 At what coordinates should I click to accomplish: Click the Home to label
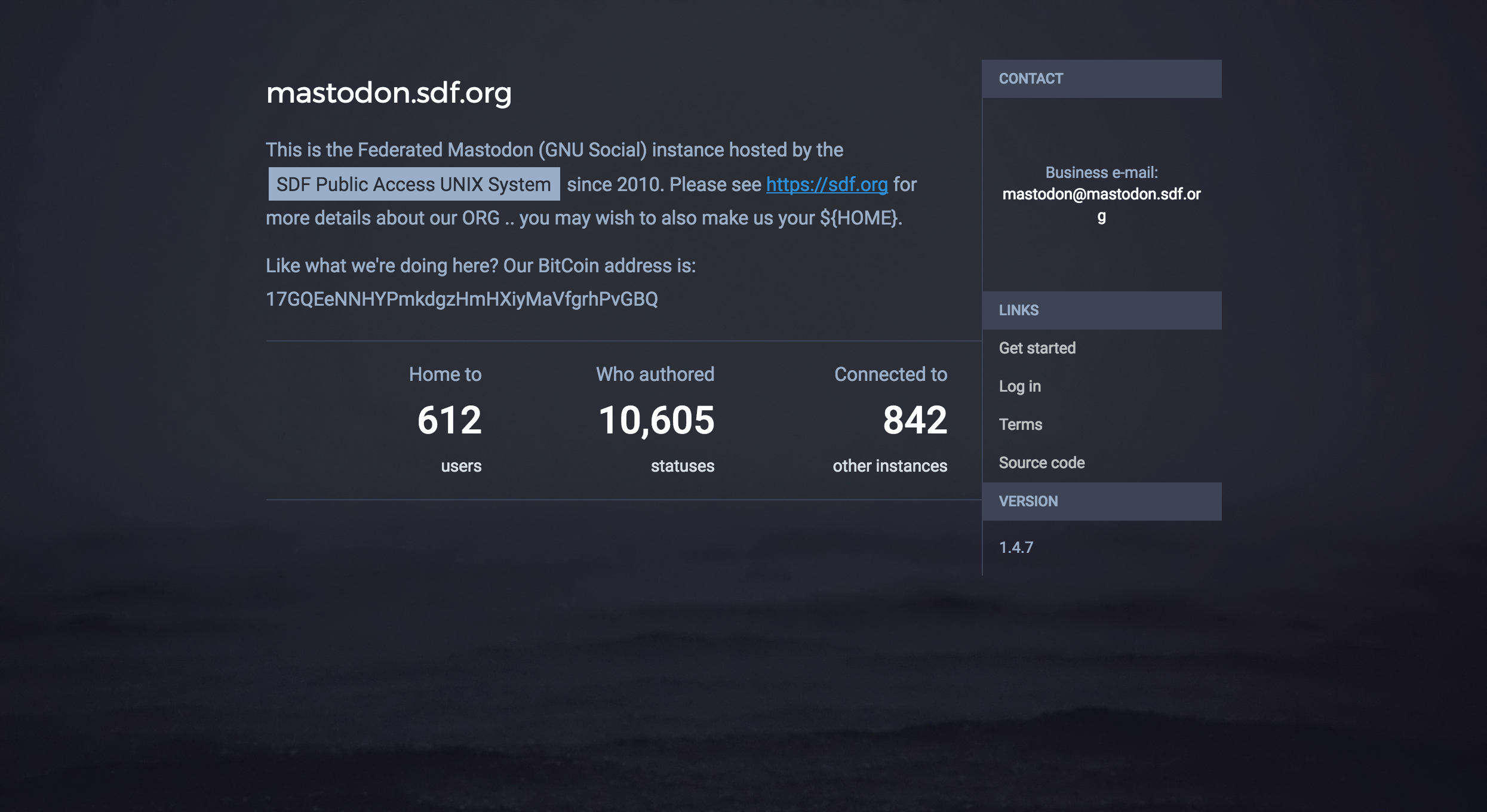[x=445, y=374]
